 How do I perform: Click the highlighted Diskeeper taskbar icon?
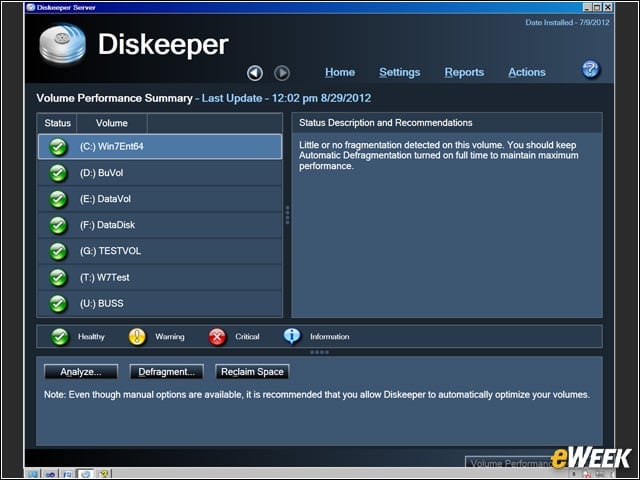click(x=85, y=474)
